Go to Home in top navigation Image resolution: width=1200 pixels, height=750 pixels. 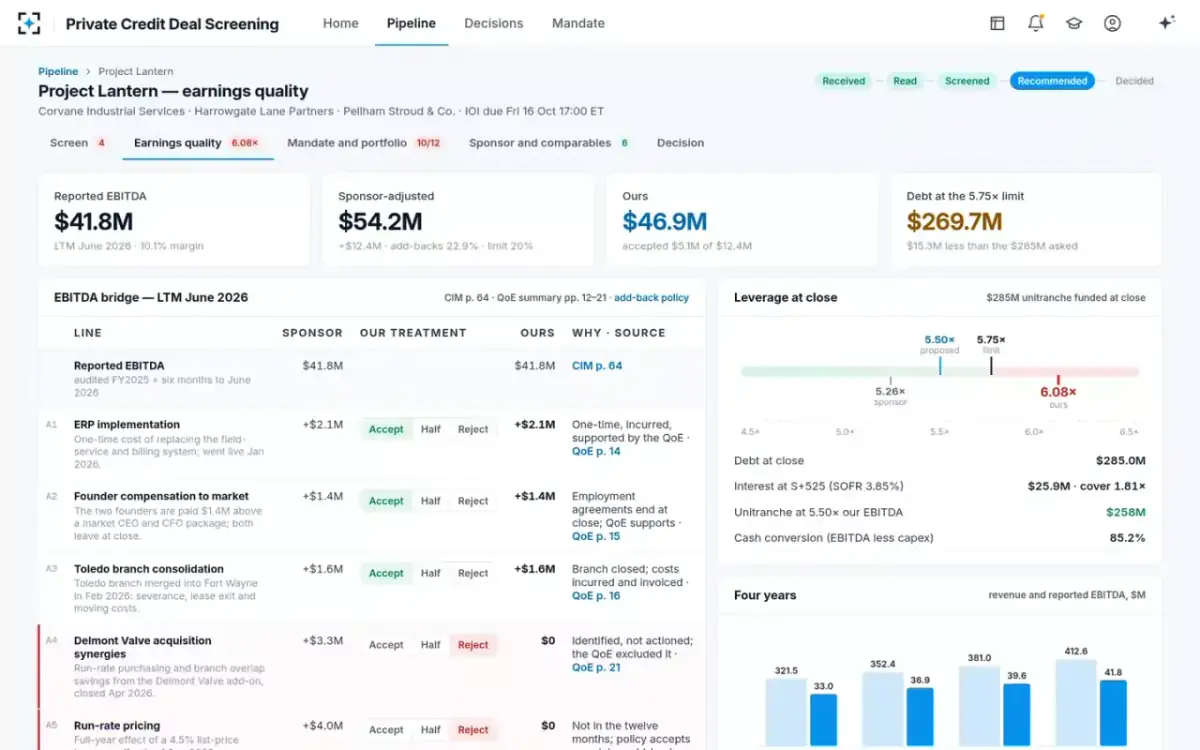coord(340,23)
